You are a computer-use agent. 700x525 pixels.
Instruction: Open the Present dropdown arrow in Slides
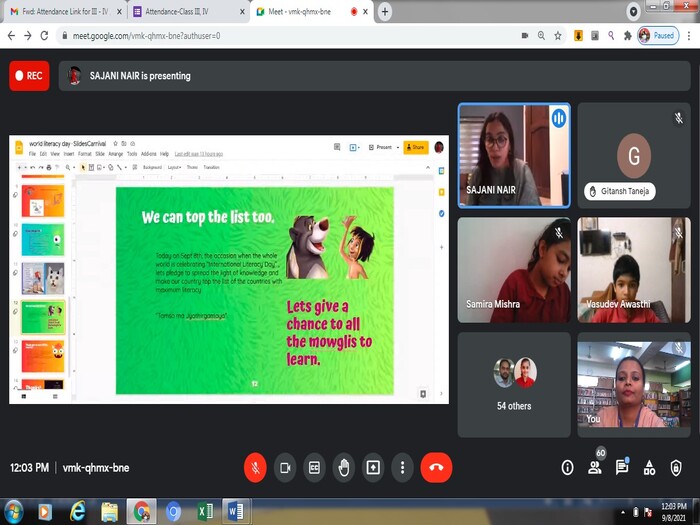[398, 147]
